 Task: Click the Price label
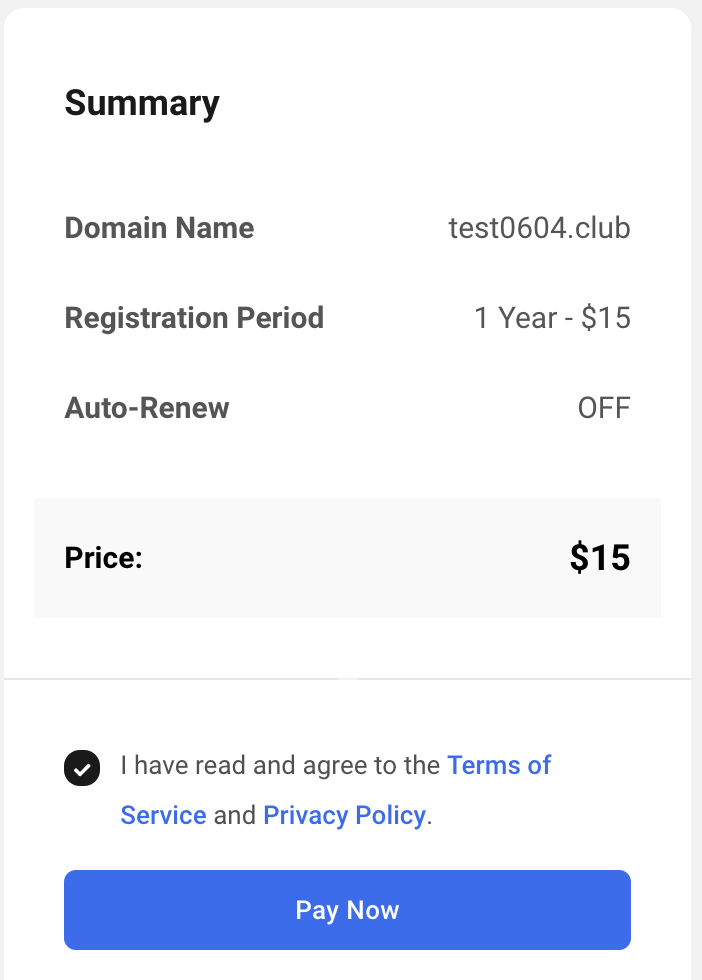pos(103,557)
